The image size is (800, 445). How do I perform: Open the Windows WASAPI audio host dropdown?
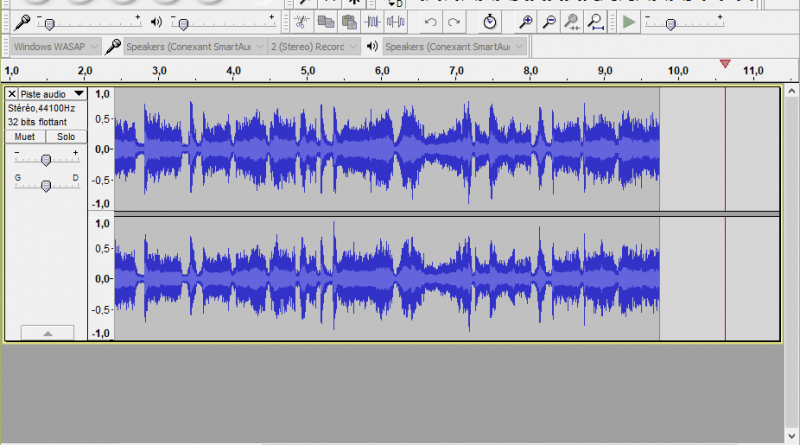56,46
